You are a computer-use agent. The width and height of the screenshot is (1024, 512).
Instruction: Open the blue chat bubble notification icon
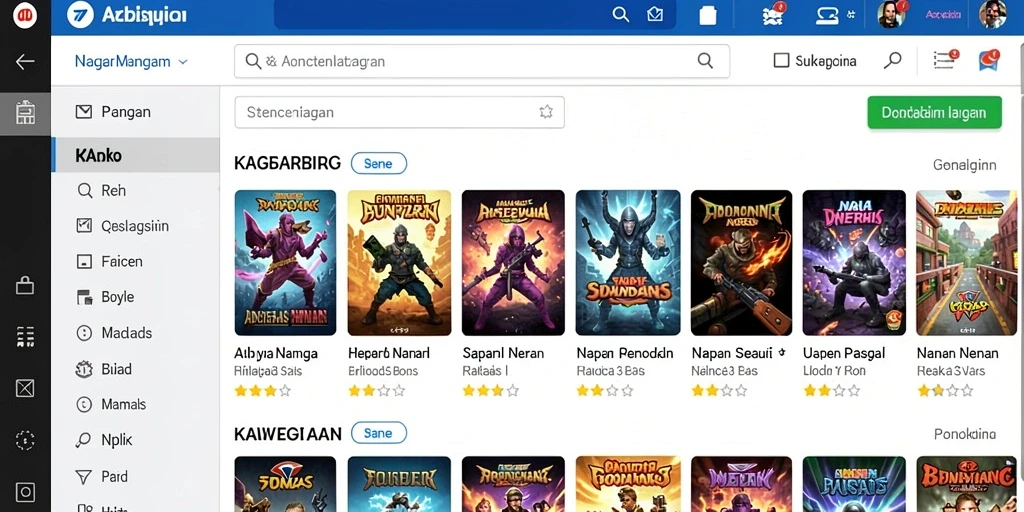pos(989,60)
